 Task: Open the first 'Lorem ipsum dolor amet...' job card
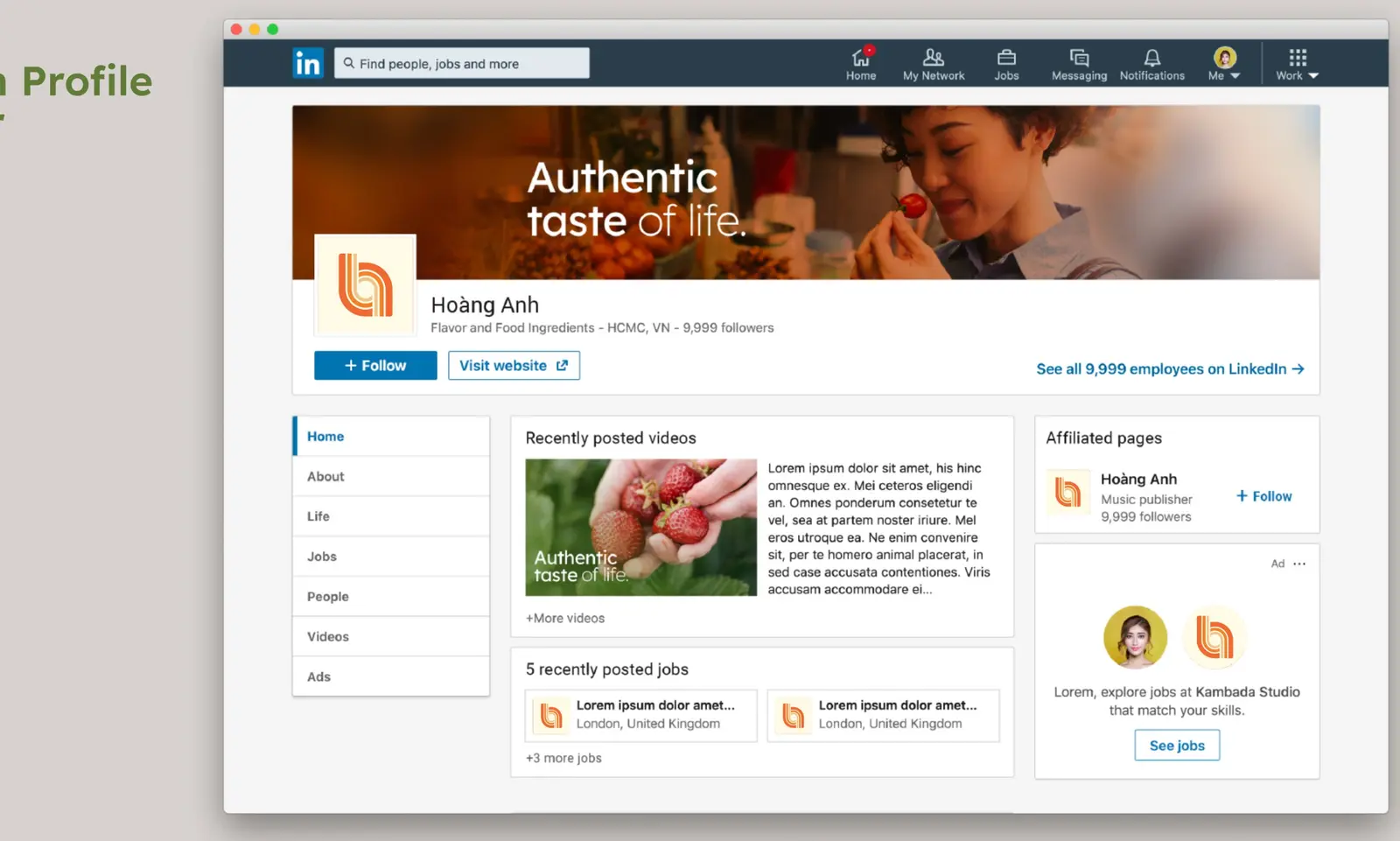coord(641,716)
